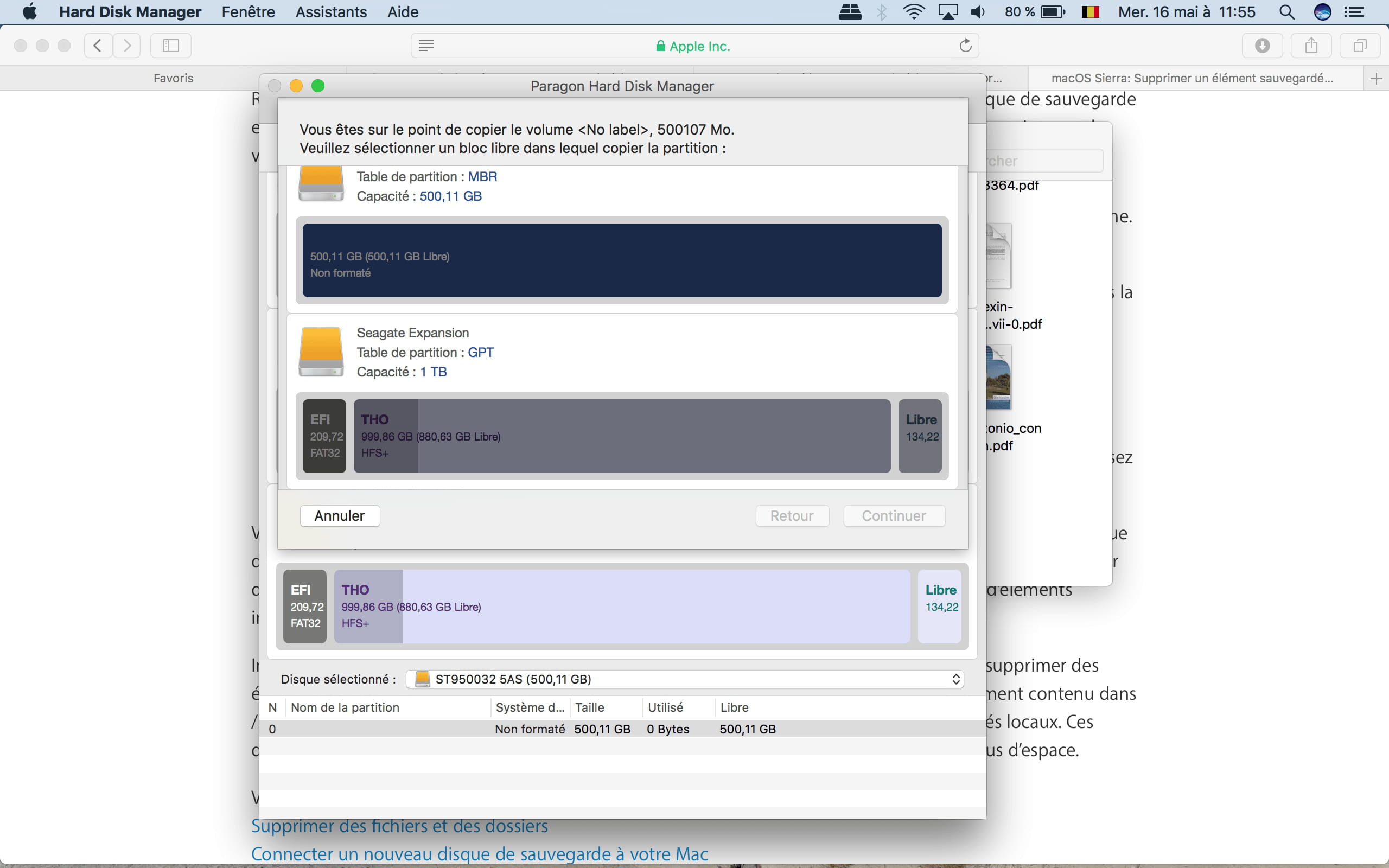The height and width of the screenshot is (868, 1389).
Task: Click the Bluetooth icon in menu bar
Action: tap(882, 11)
